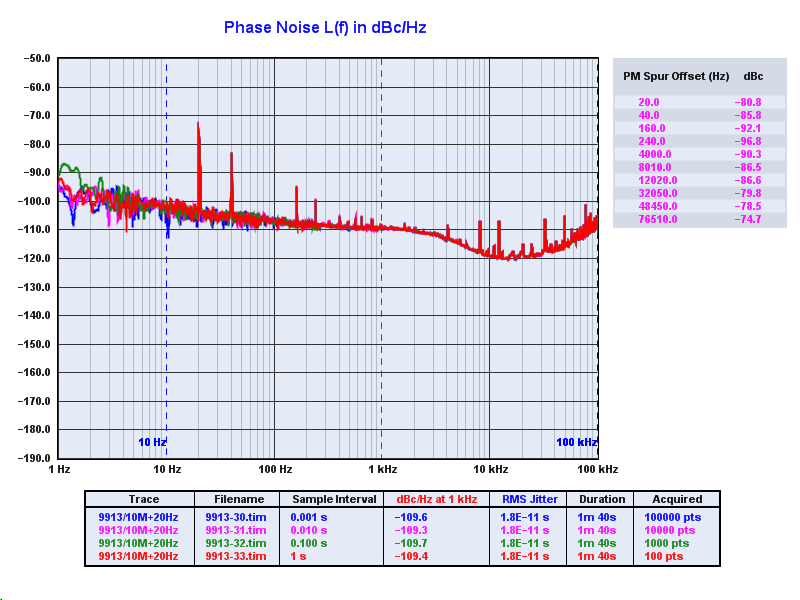Click the -78.5 dBc spur value
The image size is (800, 600).
tap(747, 207)
